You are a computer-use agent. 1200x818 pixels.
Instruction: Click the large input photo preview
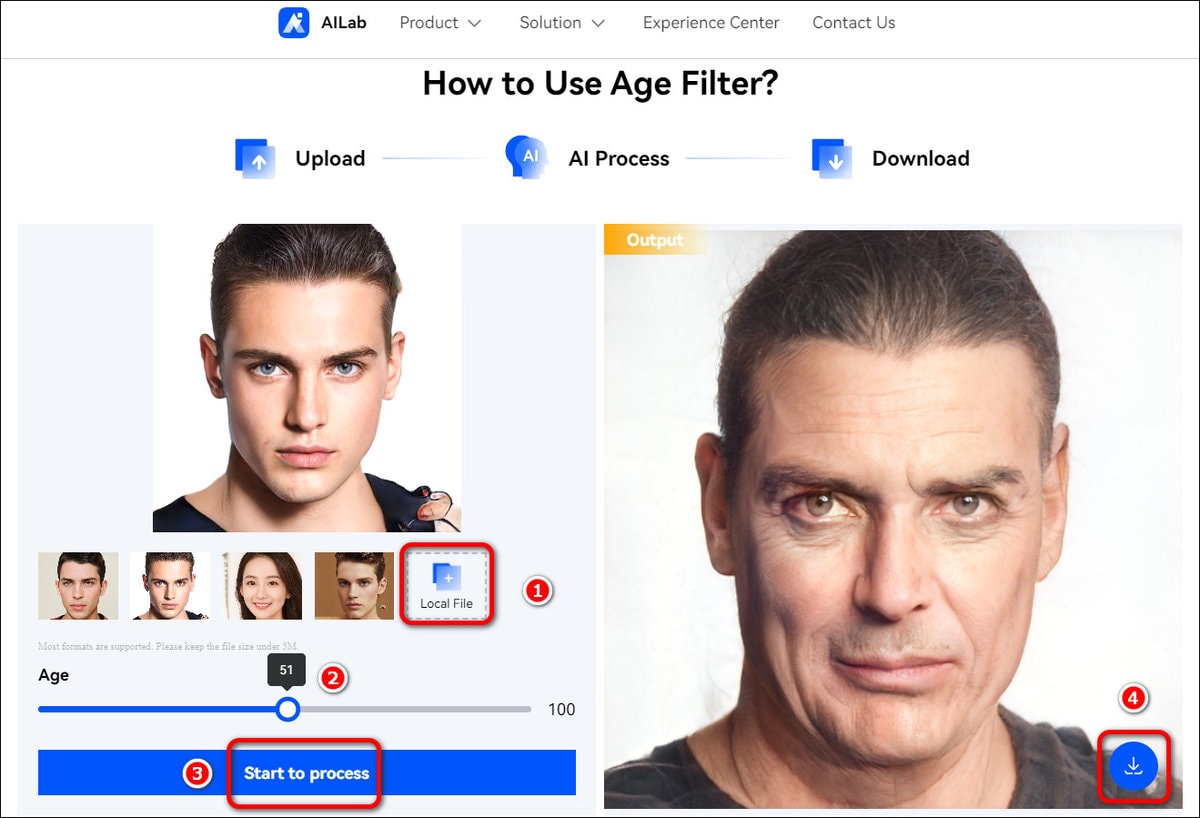(x=307, y=378)
